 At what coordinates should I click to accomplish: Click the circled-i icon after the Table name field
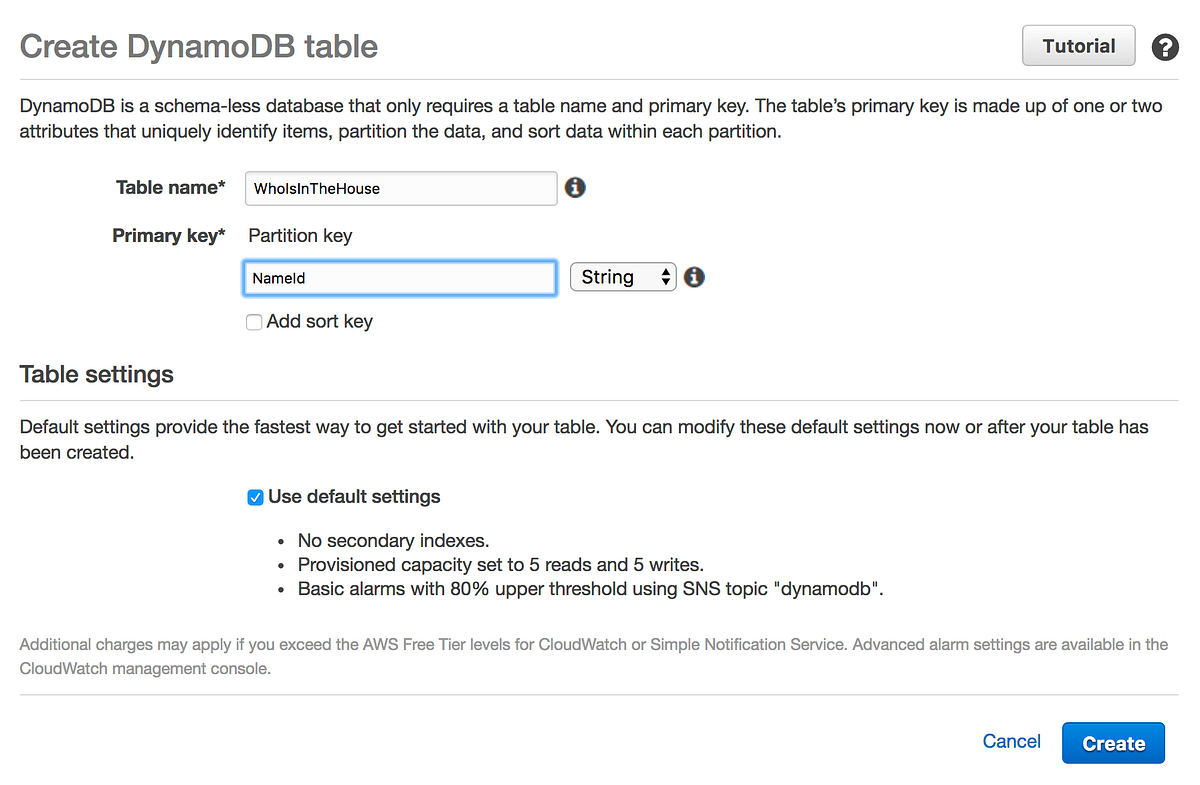[x=575, y=187]
